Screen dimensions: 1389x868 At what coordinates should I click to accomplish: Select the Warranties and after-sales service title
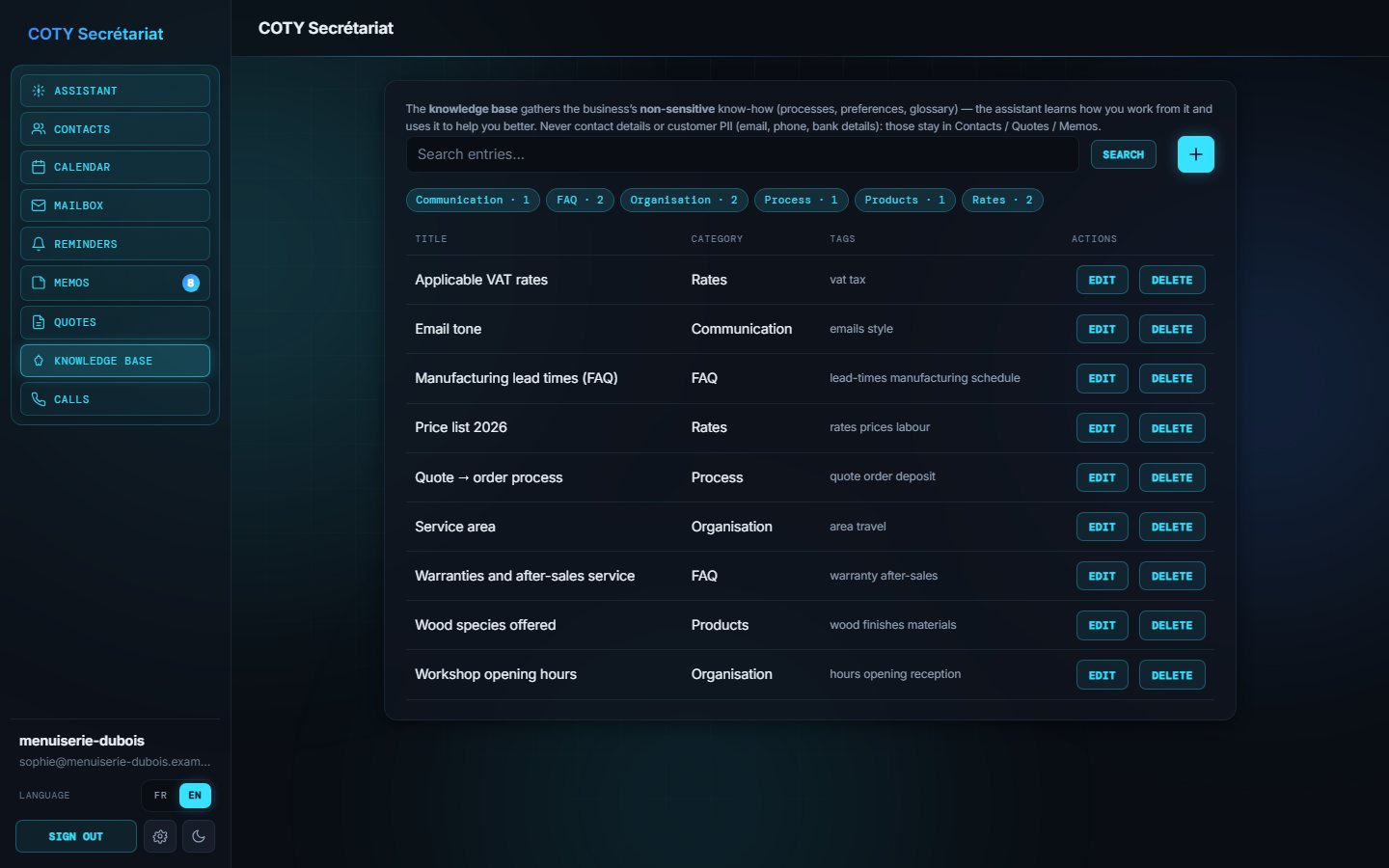[x=525, y=576]
